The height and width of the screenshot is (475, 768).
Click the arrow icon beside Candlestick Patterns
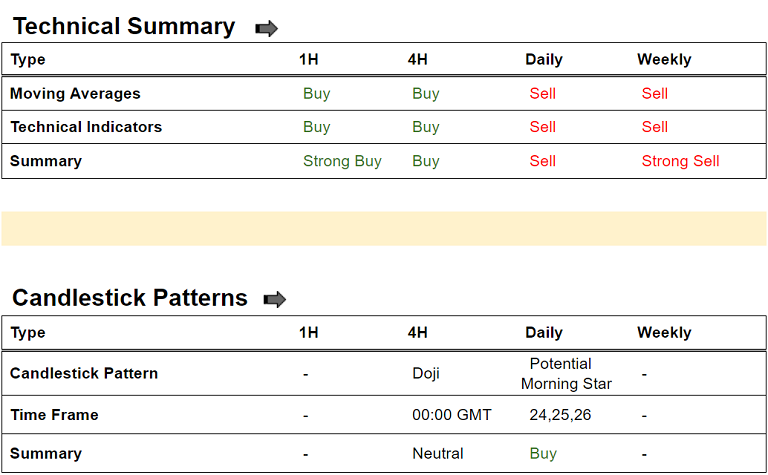[x=275, y=299]
